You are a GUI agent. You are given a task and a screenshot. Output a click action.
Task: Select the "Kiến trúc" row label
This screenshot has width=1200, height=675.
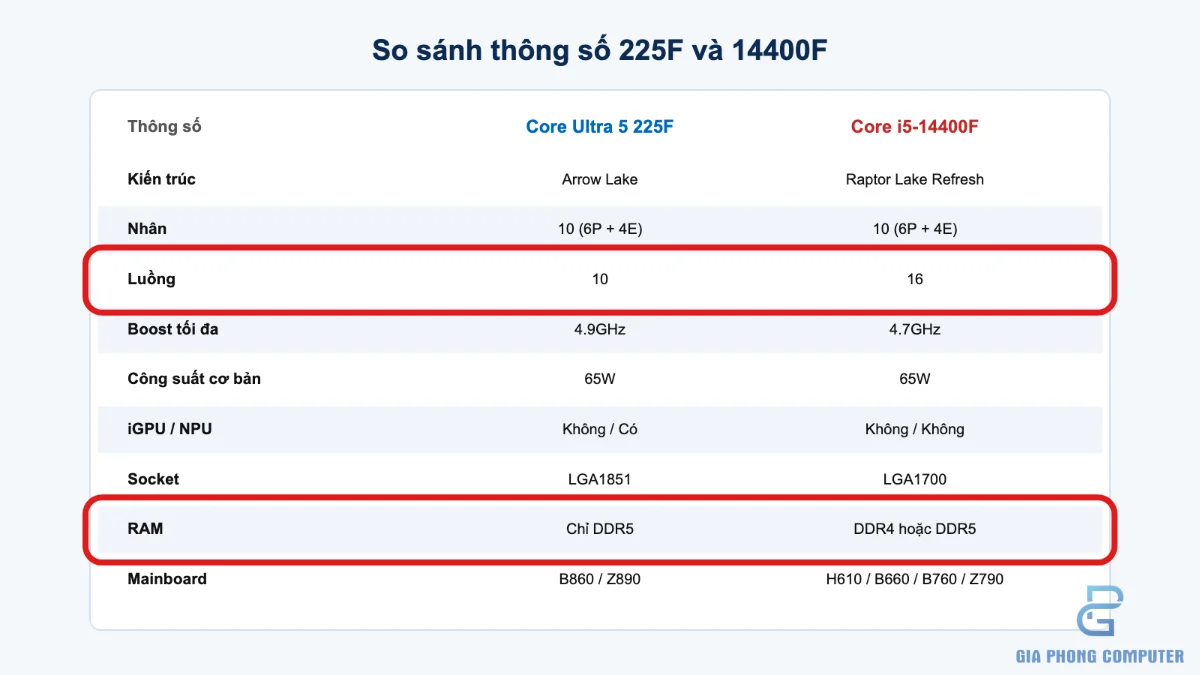(161, 179)
